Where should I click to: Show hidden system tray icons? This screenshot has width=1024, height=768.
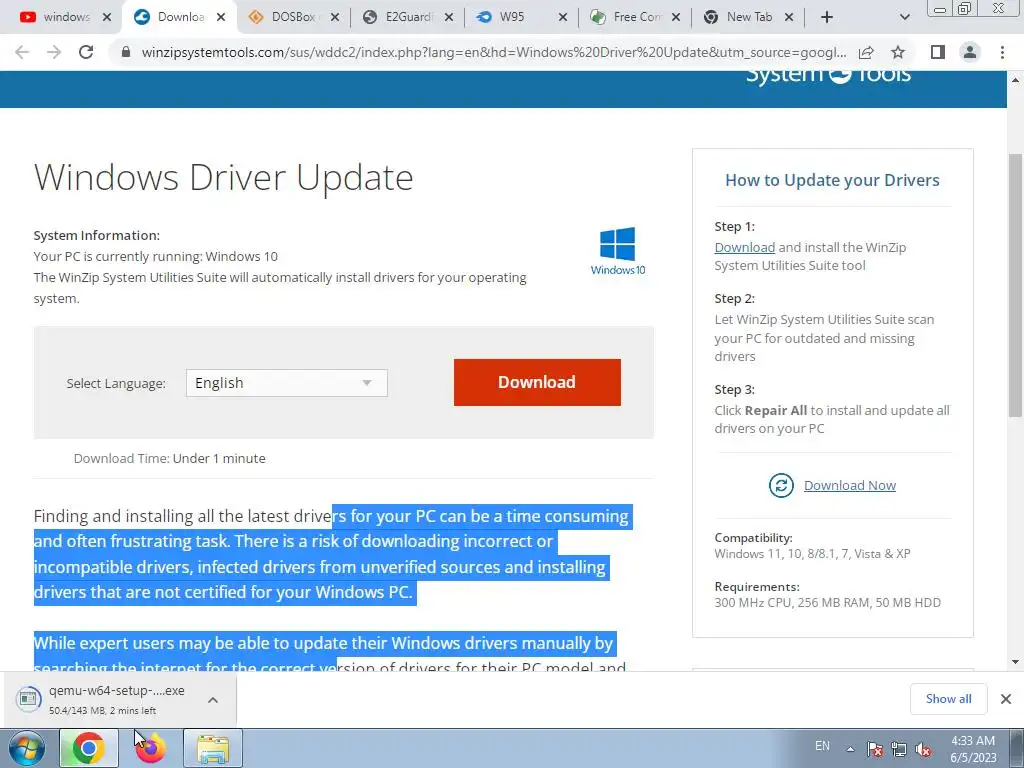(x=850, y=749)
